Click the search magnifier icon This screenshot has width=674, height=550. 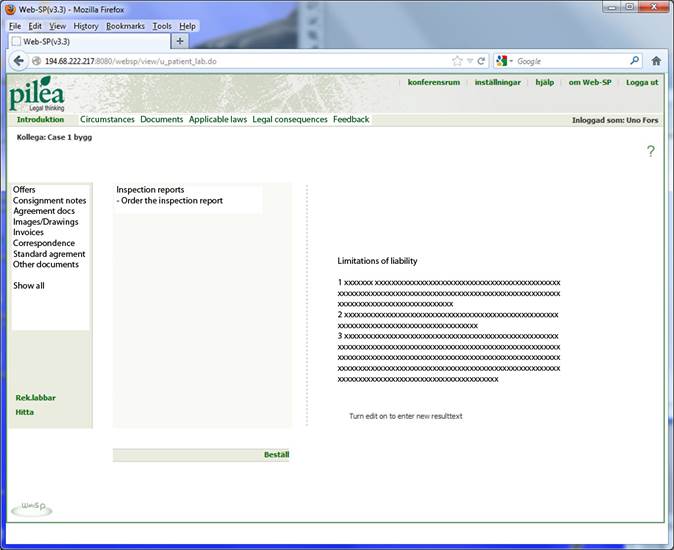pos(634,61)
